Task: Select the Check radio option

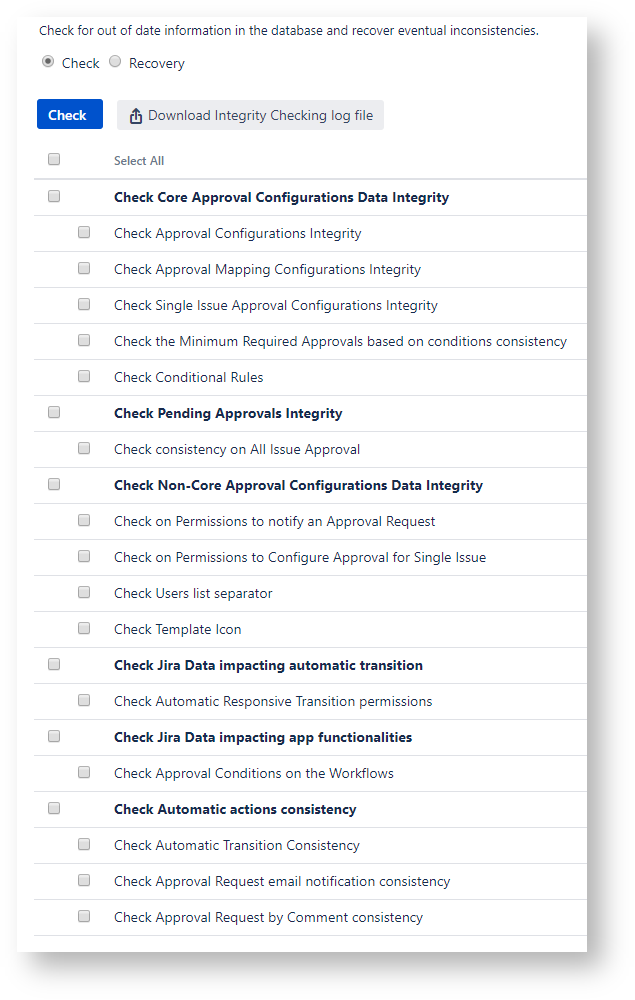Action: [48, 62]
